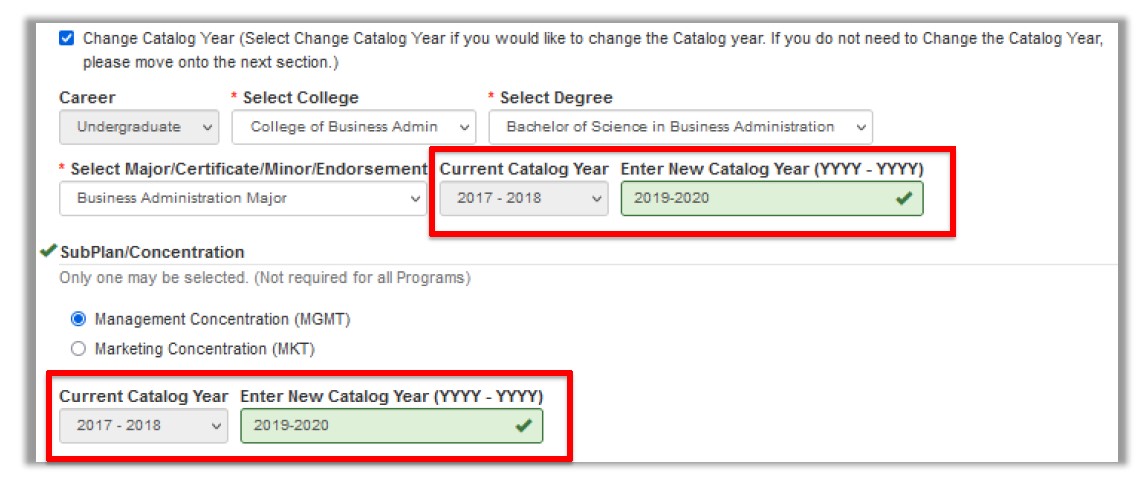Viewport: 1148px width, 486px height.
Task: Open Current Catalog Year dropdown beside the Major field
Action: click(x=524, y=198)
